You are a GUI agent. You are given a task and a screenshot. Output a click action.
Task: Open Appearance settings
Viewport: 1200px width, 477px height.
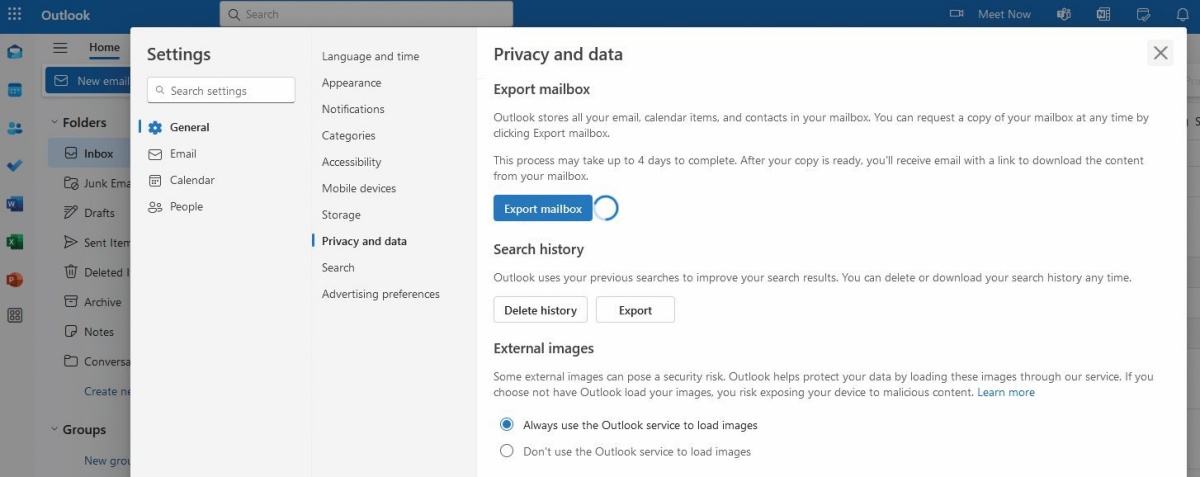click(x=351, y=83)
